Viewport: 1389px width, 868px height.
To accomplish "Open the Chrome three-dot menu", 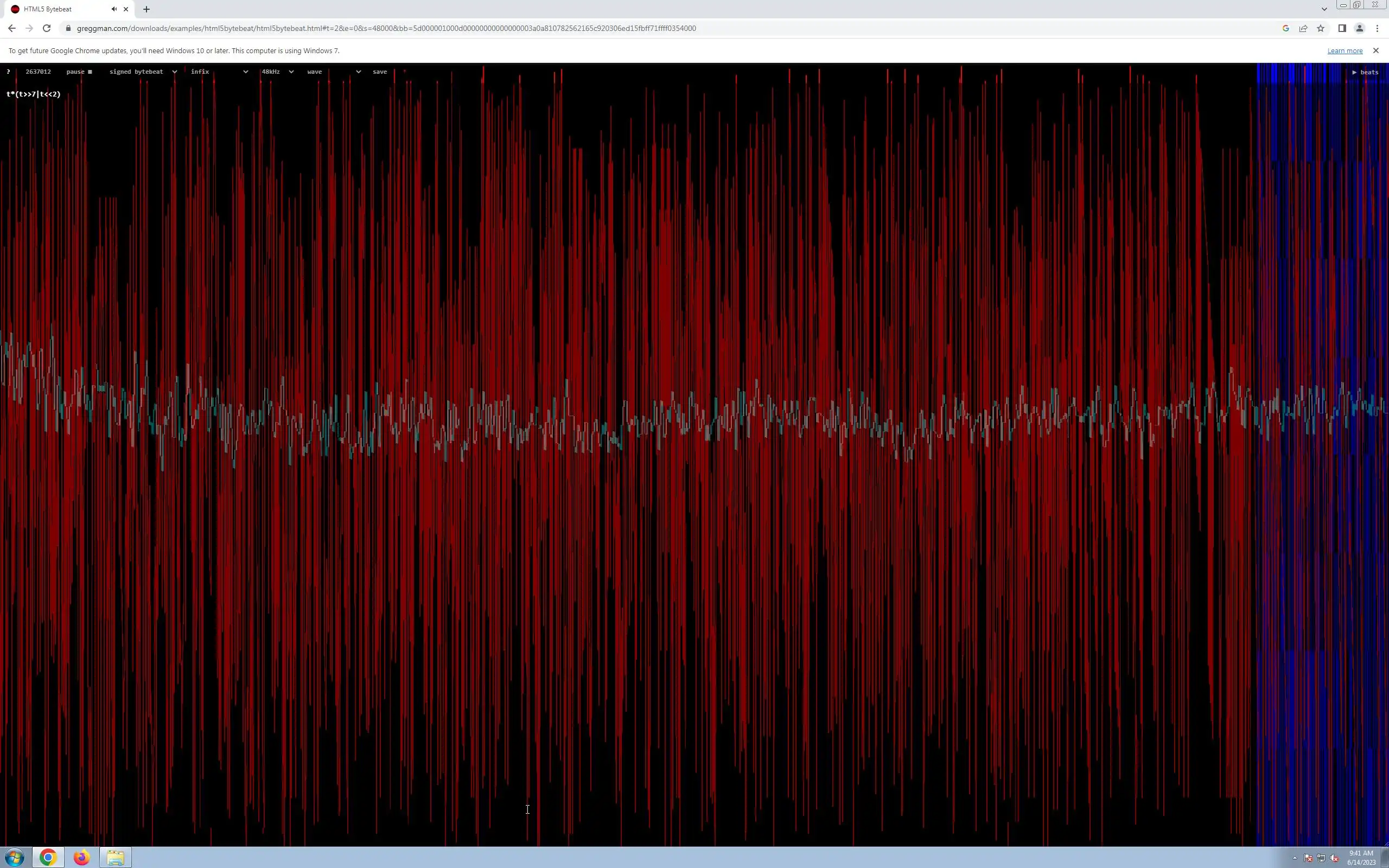I will [x=1377, y=28].
